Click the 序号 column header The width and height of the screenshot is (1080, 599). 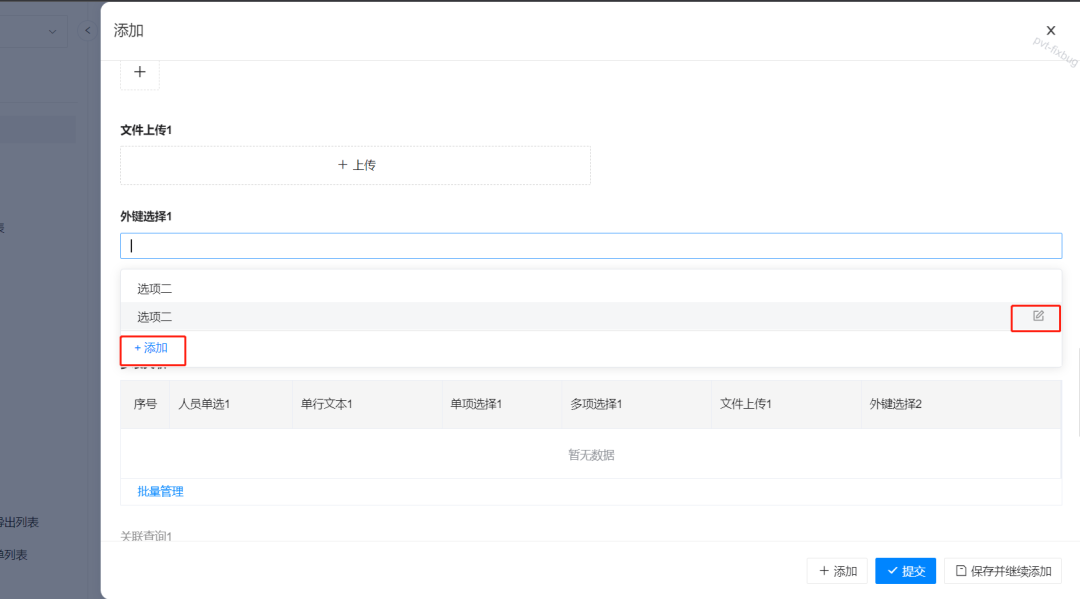pyautogui.click(x=145, y=404)
